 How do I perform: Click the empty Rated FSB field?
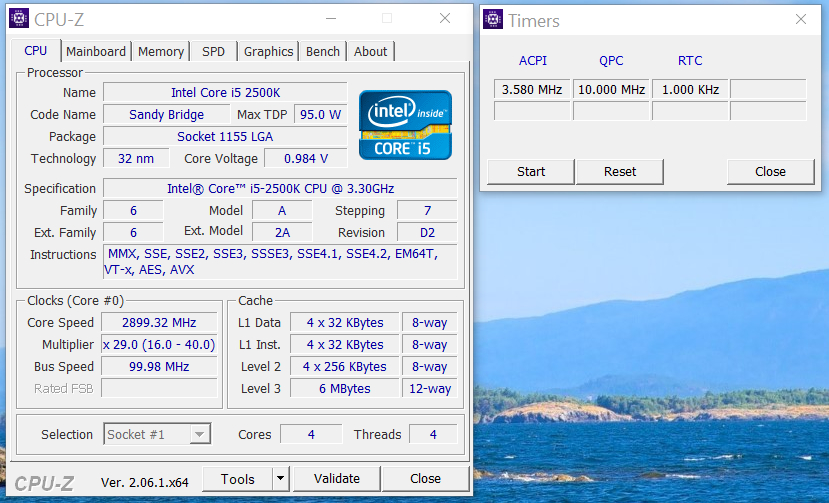coord(159,389)
